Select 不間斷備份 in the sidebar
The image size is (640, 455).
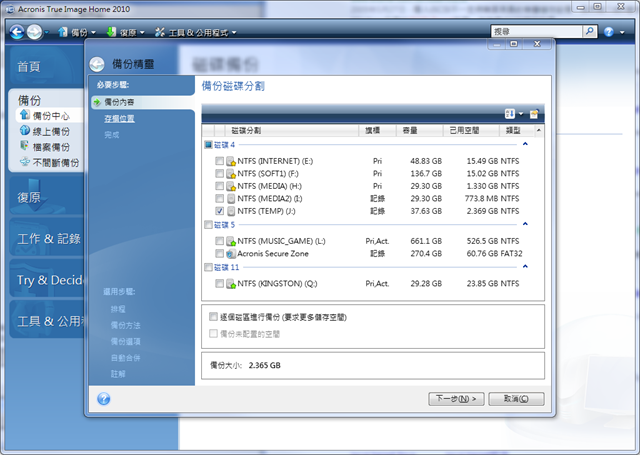[x=56, y=162]
